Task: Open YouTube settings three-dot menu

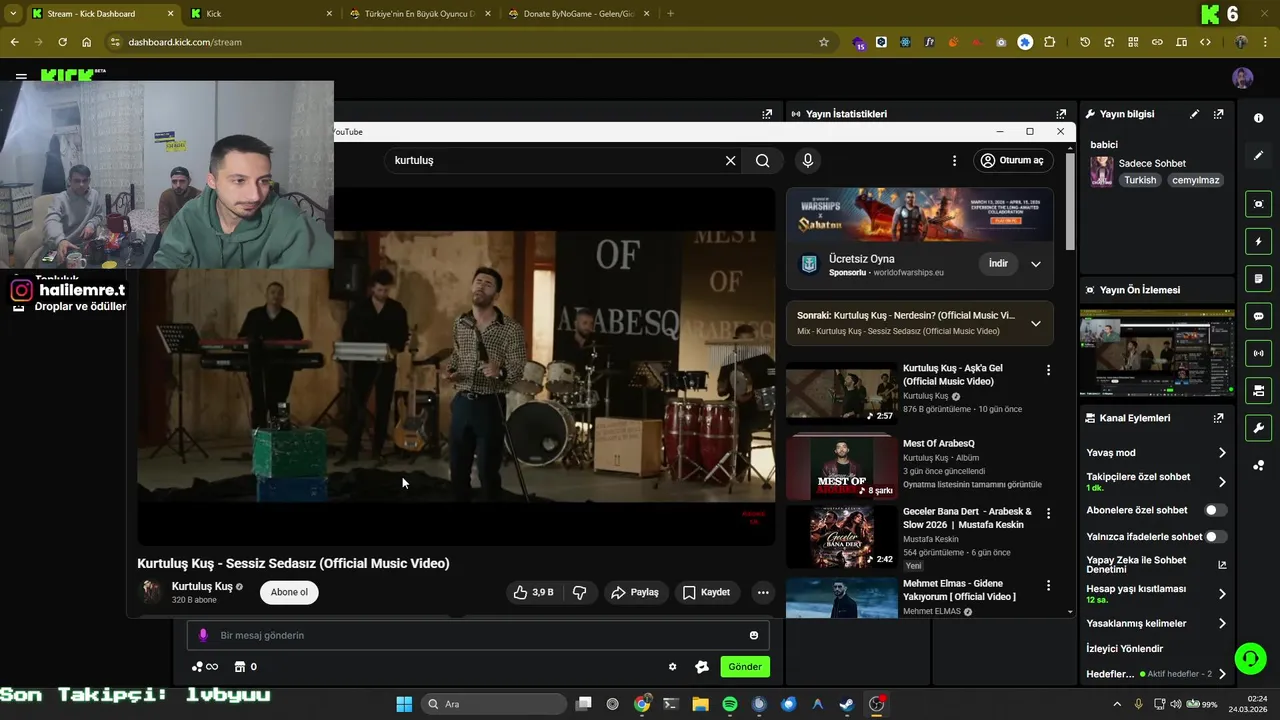Action: point(954,160)
